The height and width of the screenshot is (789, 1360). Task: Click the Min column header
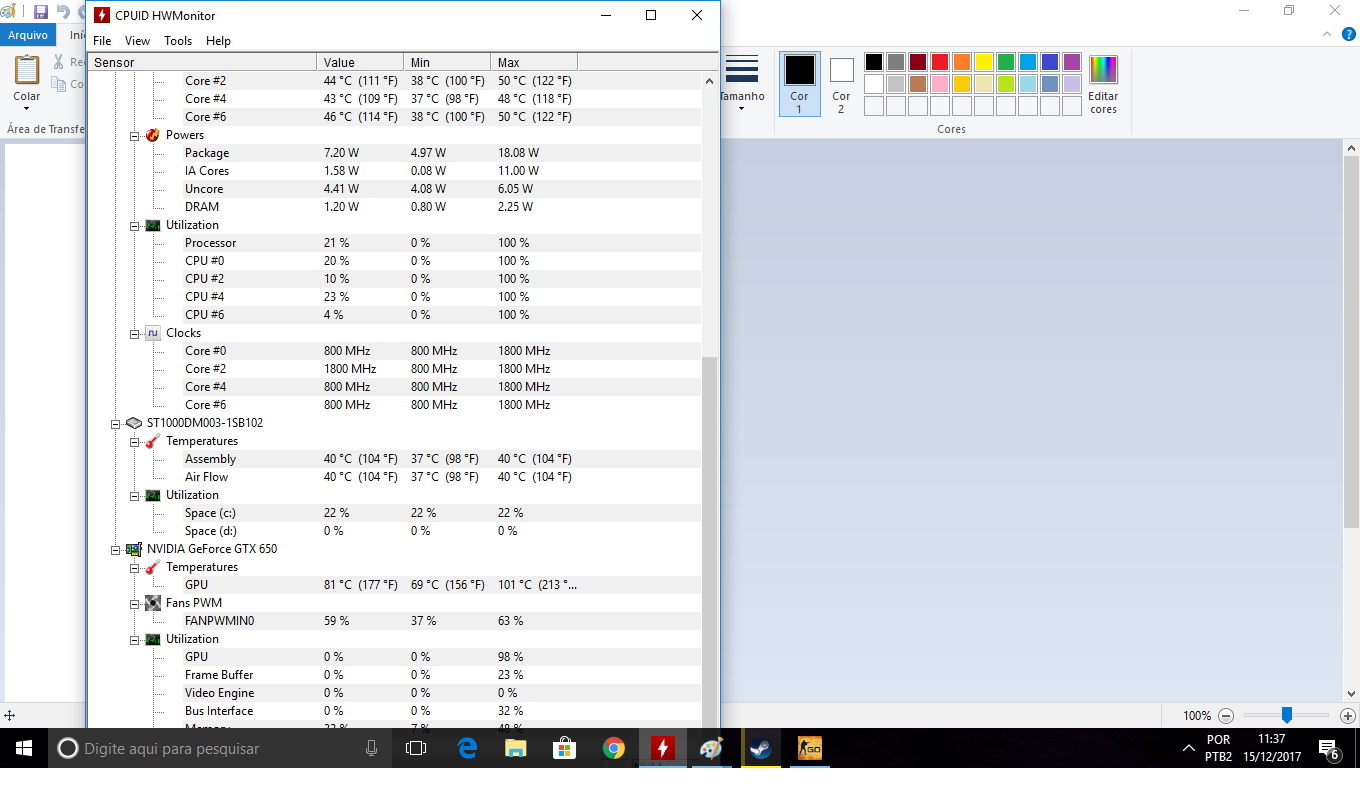[x=447, y=62]
